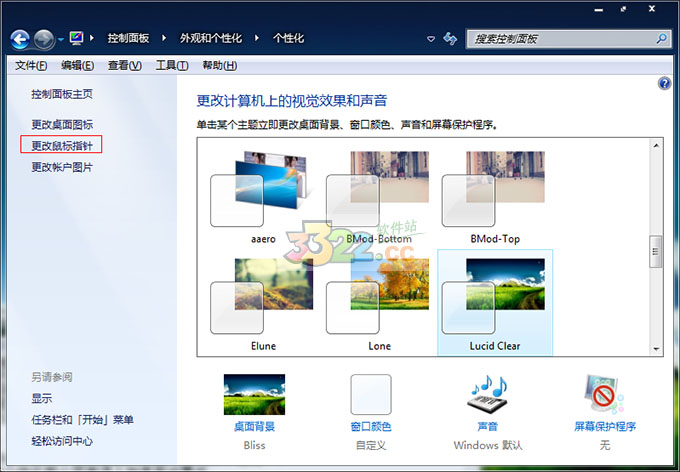This screenshot has width=680, height=472.
Task: Go to 控制面板主页
Action: (x=62, y=94)
